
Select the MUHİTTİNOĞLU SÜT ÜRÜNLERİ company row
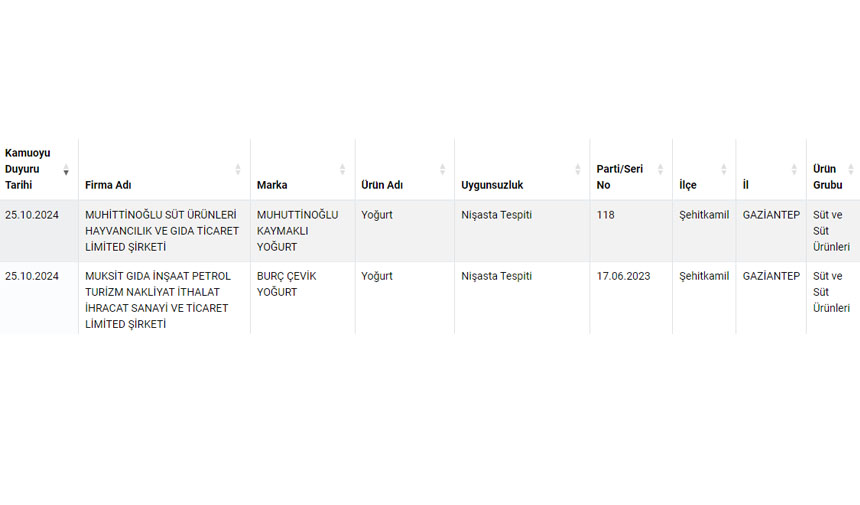coord(162,231)
